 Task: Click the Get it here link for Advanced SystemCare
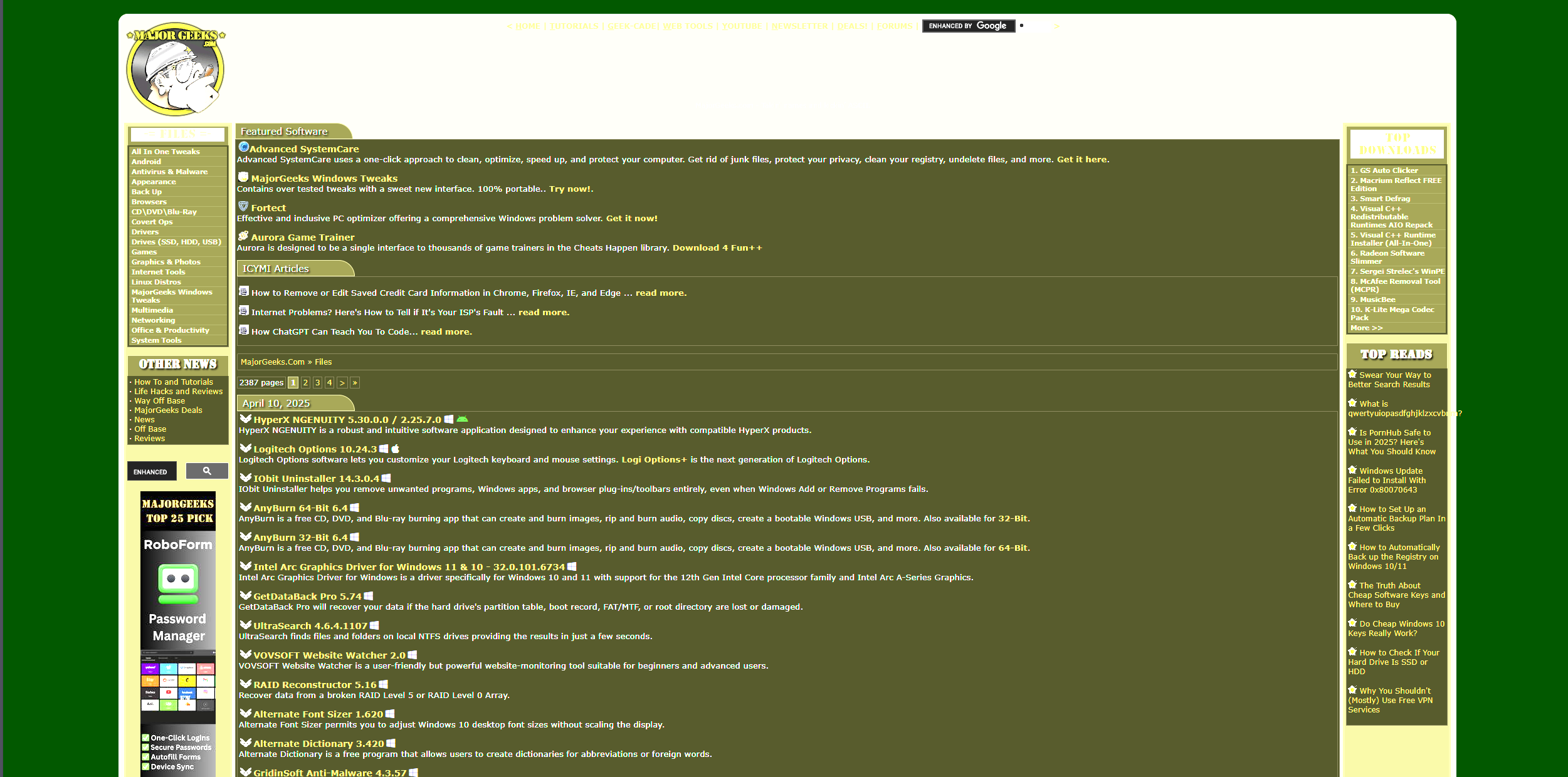click(1082, 160)
